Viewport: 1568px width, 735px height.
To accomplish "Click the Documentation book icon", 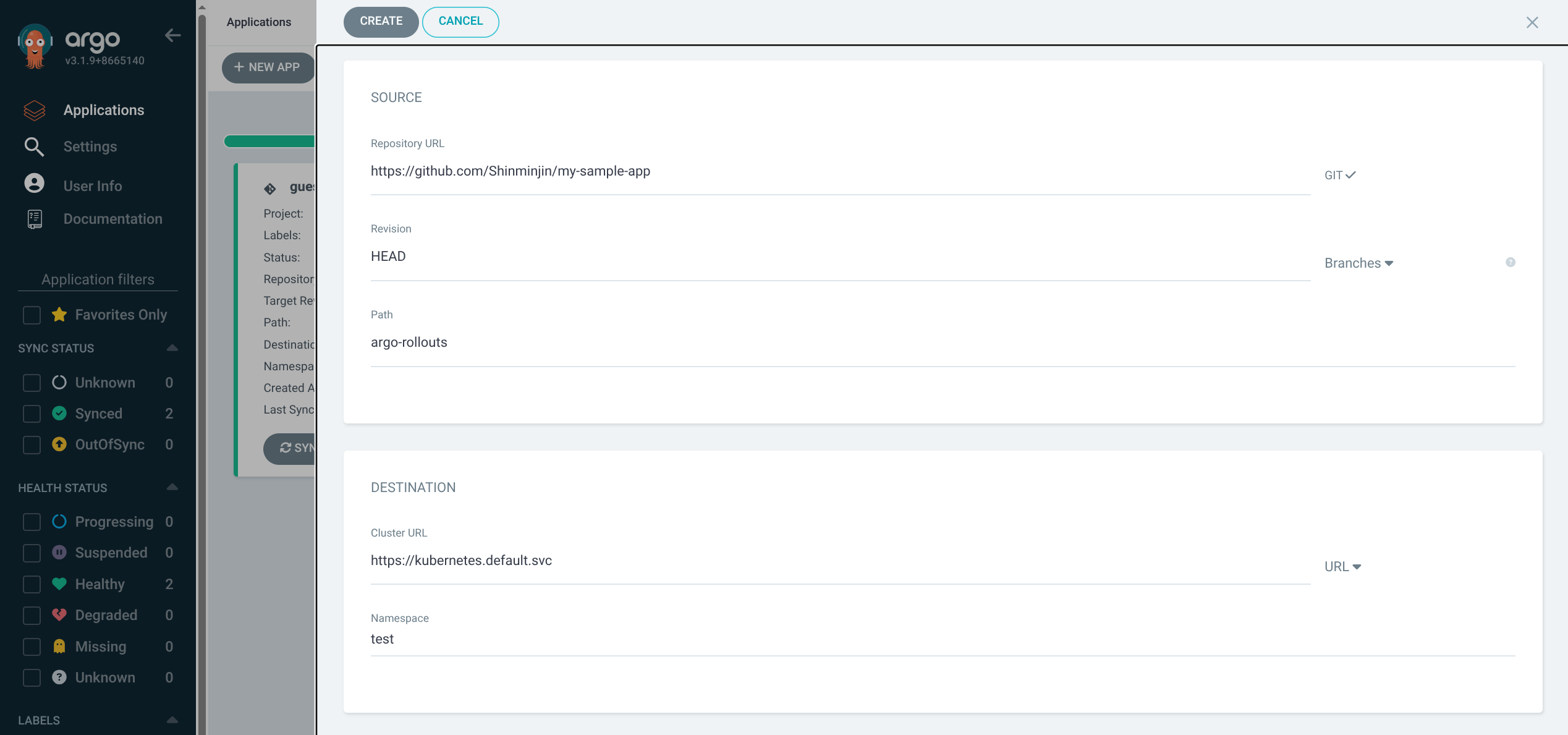I will click(35, 219).
